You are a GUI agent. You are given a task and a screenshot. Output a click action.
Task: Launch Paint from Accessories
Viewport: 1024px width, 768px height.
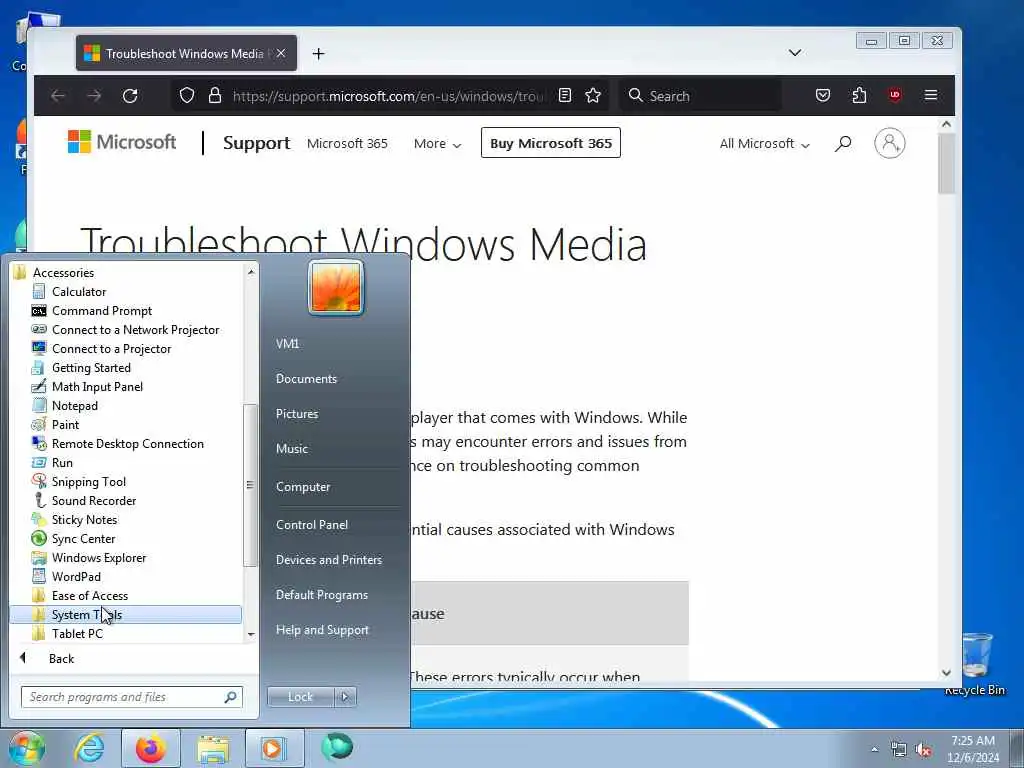click(x=65, y=424)
